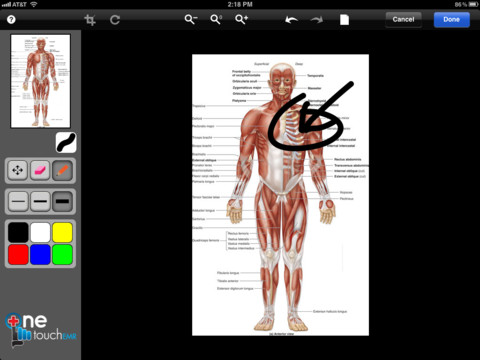The image size is (480, 360).
Task: Redo with the forward arrow icon
Action: [317, 20]
